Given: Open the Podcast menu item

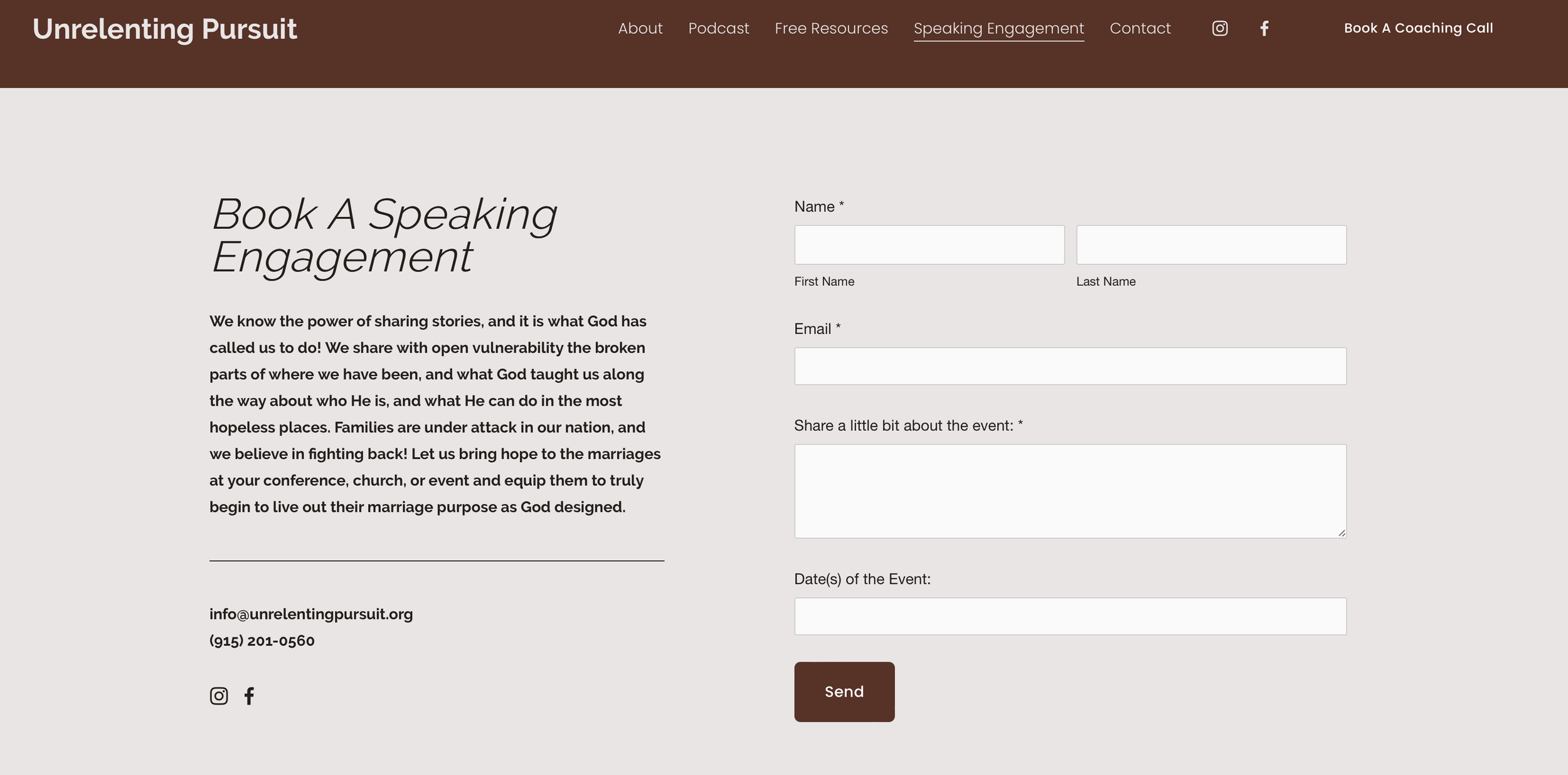Looking at the screenshot, I should pos(718,28).
